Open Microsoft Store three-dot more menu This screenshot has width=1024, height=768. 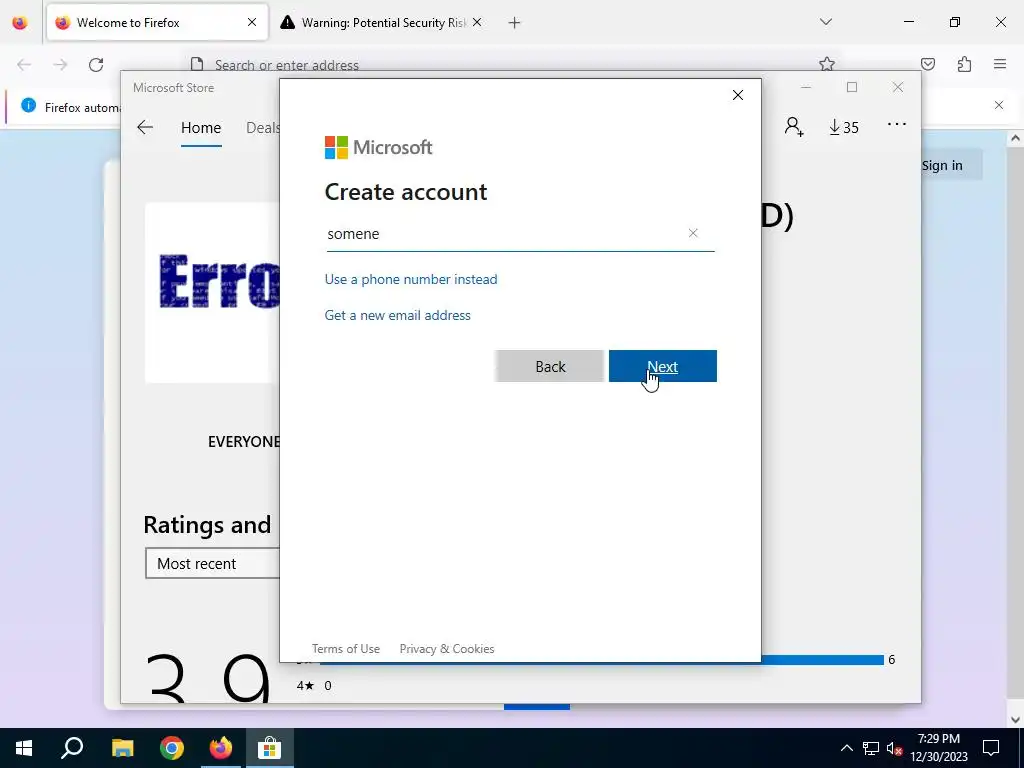pos(897,124)
